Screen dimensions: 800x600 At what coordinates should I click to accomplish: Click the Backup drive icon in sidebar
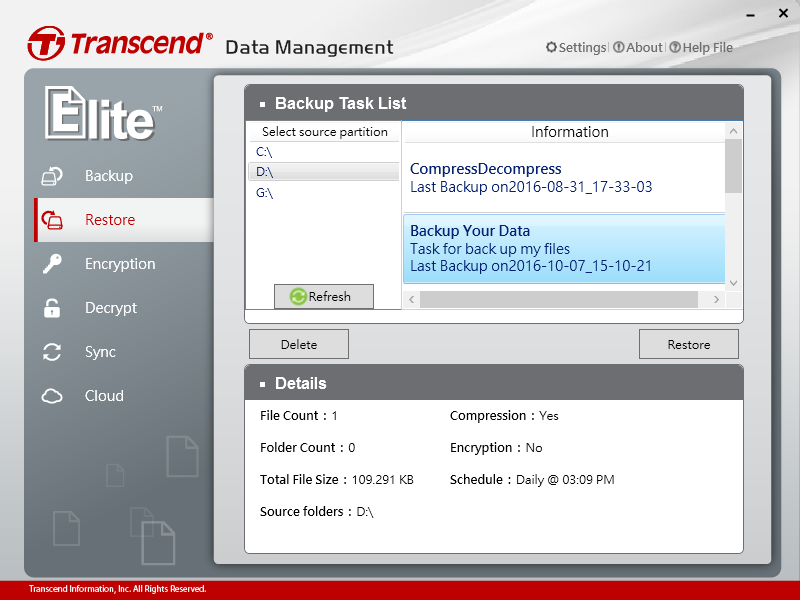(52, 177)
